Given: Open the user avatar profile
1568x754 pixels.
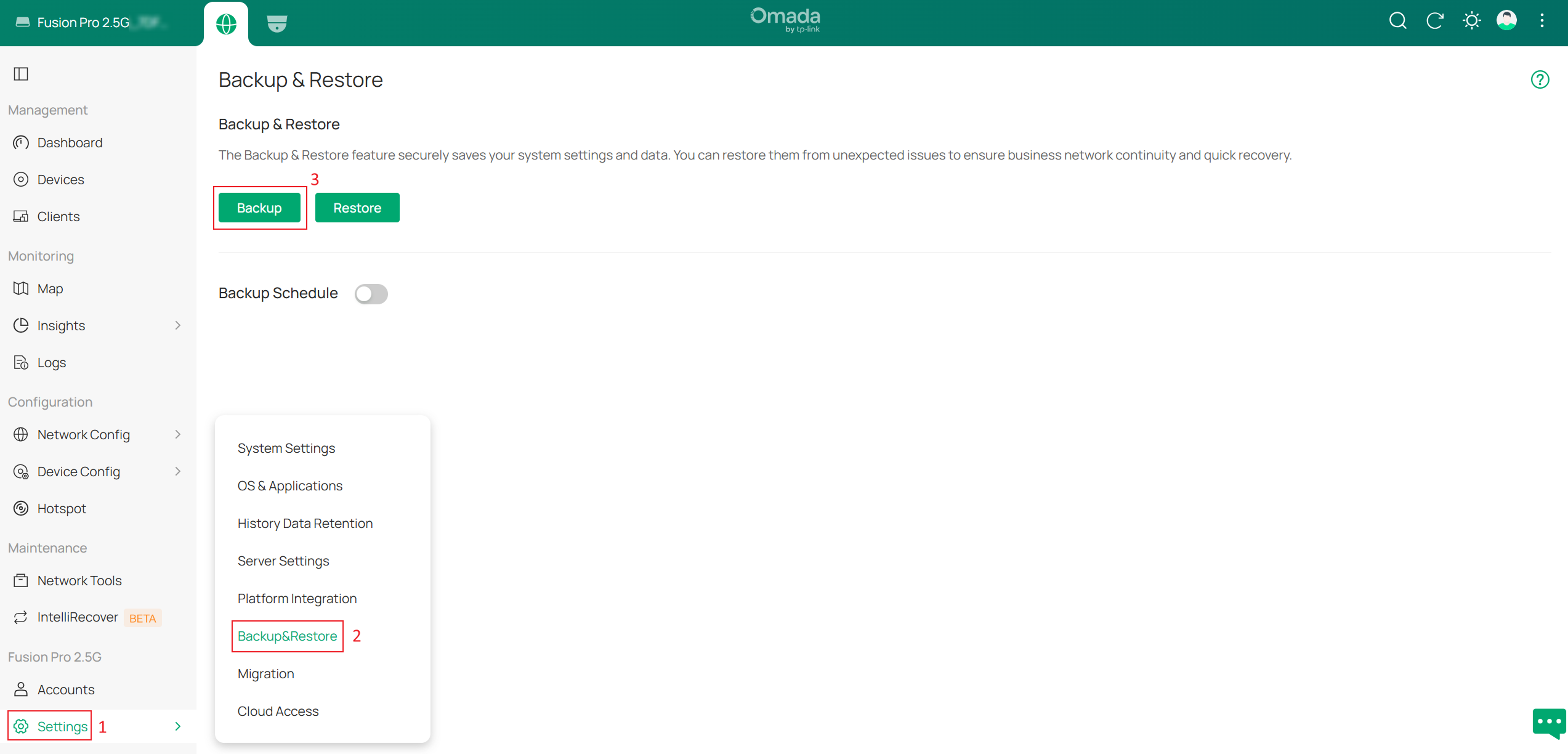Looking at the screenshot, I should click(x=1507, y=20).
